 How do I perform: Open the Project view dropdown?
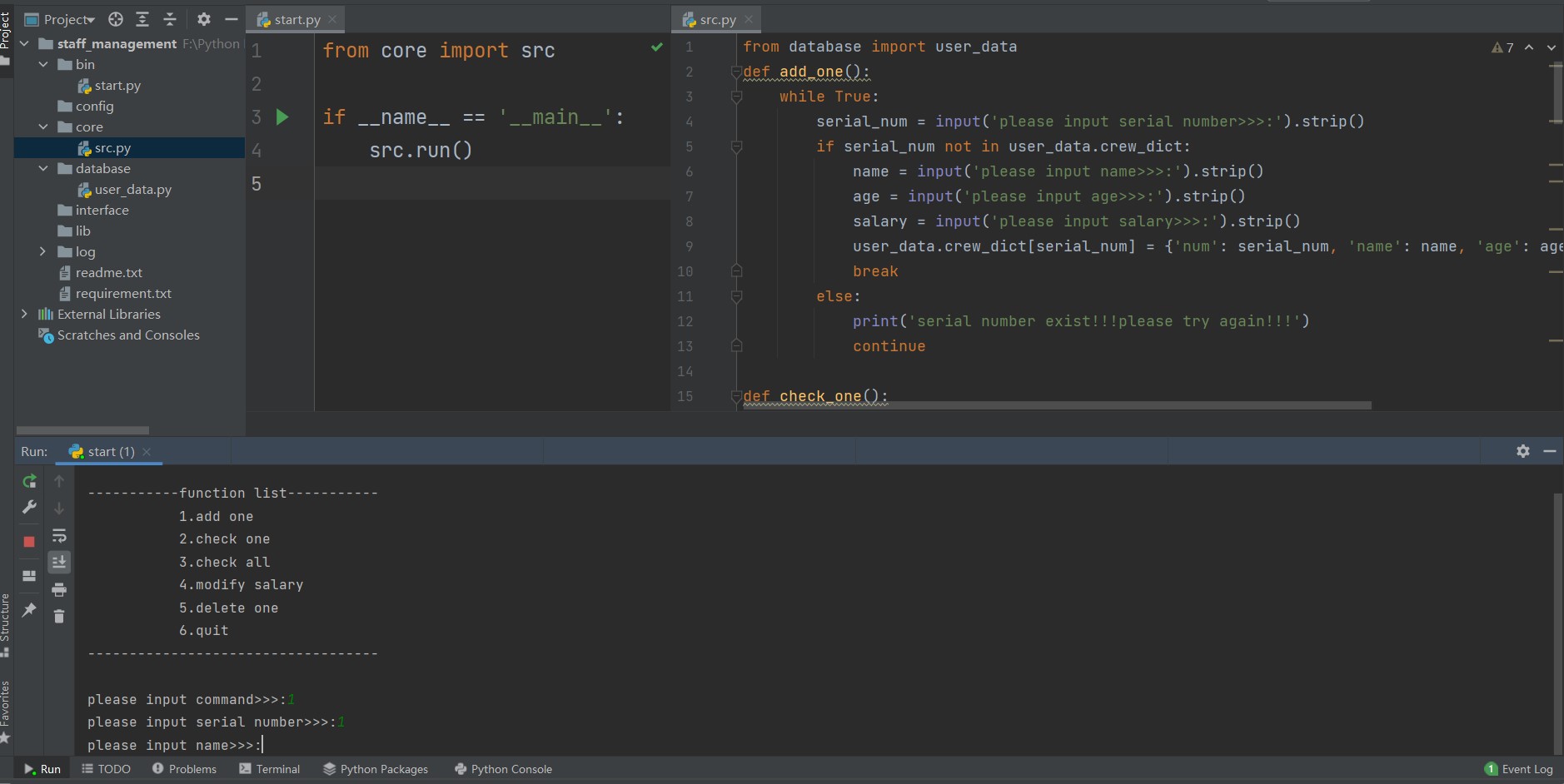point(69,19)
